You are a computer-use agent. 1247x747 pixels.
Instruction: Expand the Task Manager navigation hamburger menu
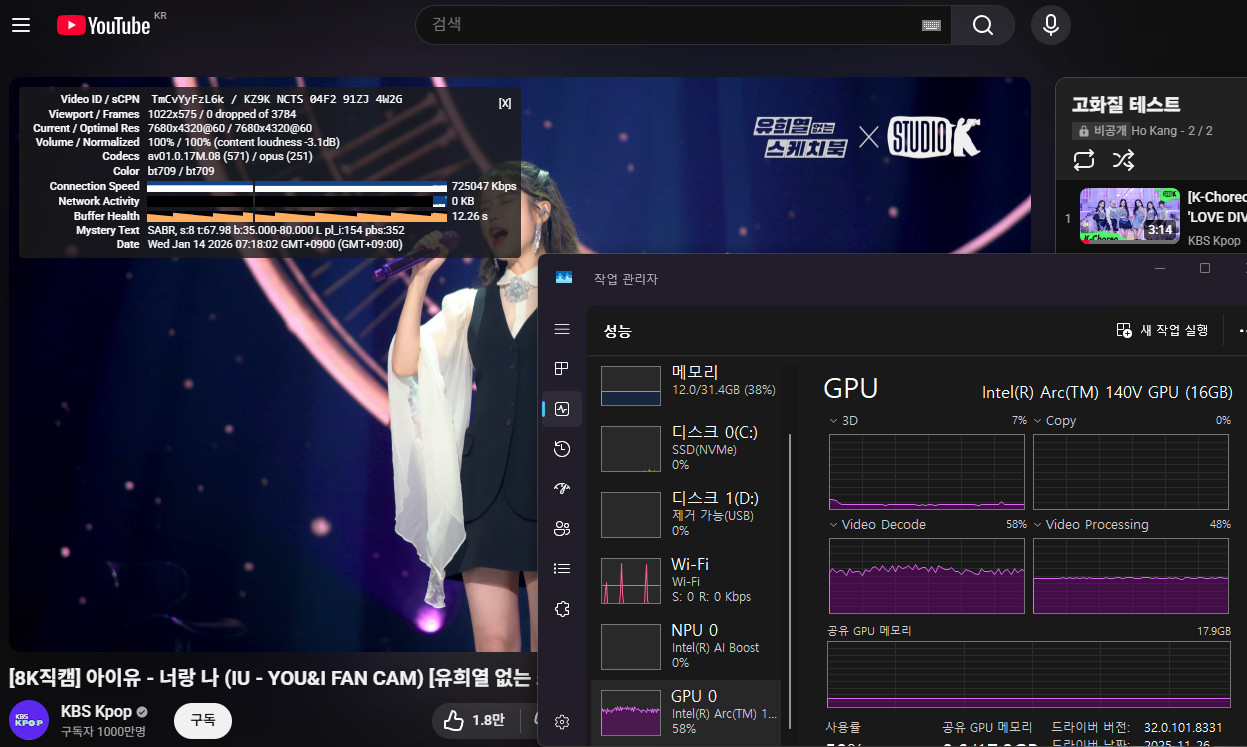(x=562, y=329)
